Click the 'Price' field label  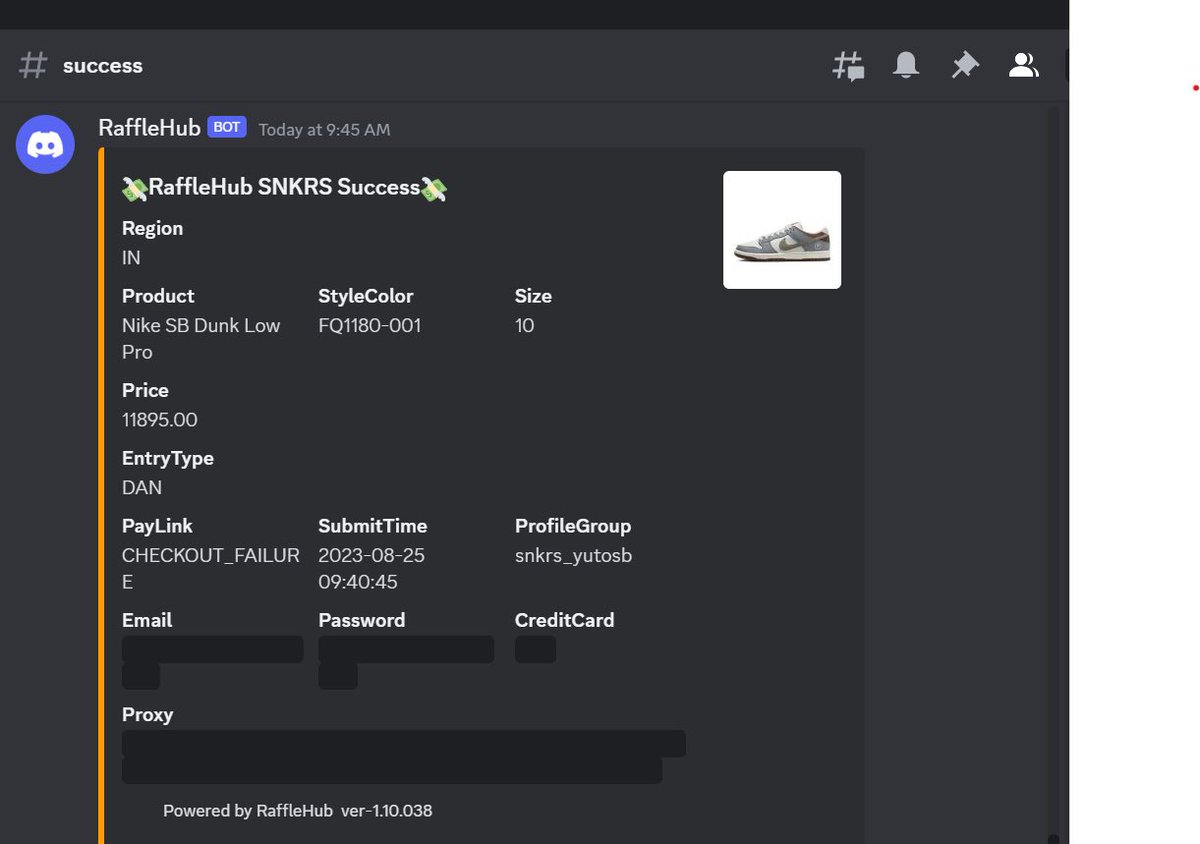pos(145,391)
